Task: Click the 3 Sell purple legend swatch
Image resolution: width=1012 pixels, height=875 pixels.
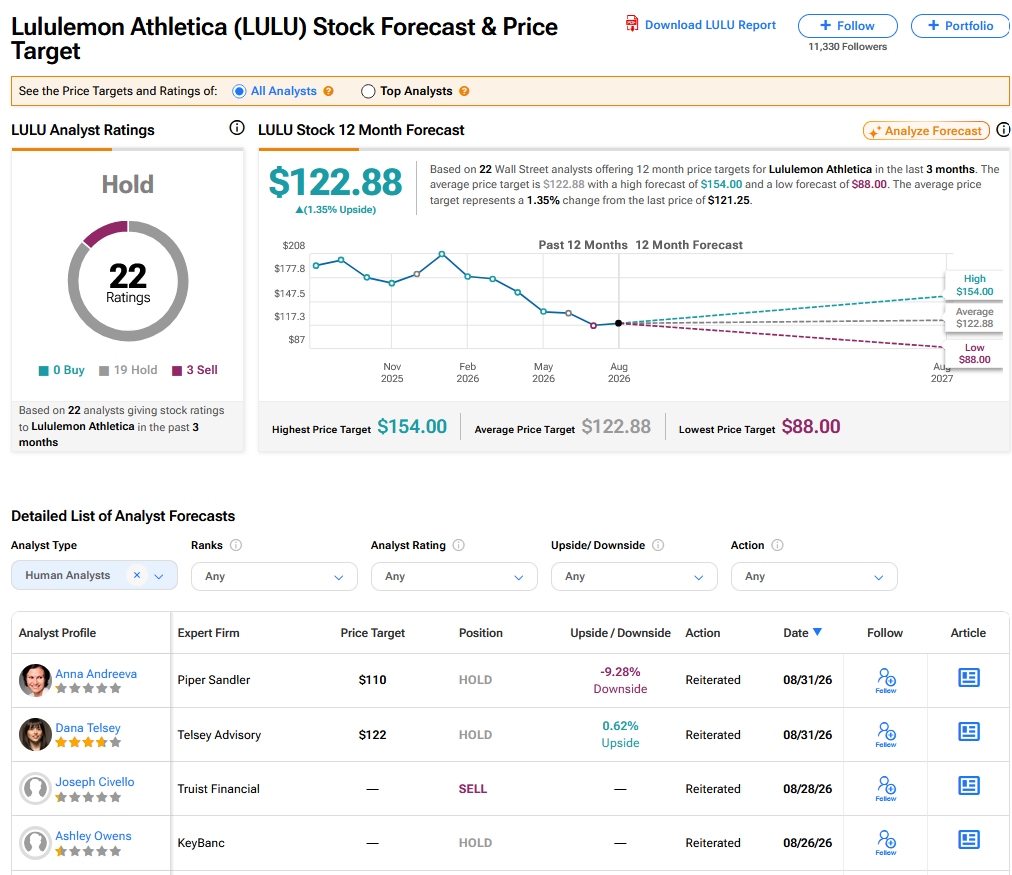Action: point(177,370)
